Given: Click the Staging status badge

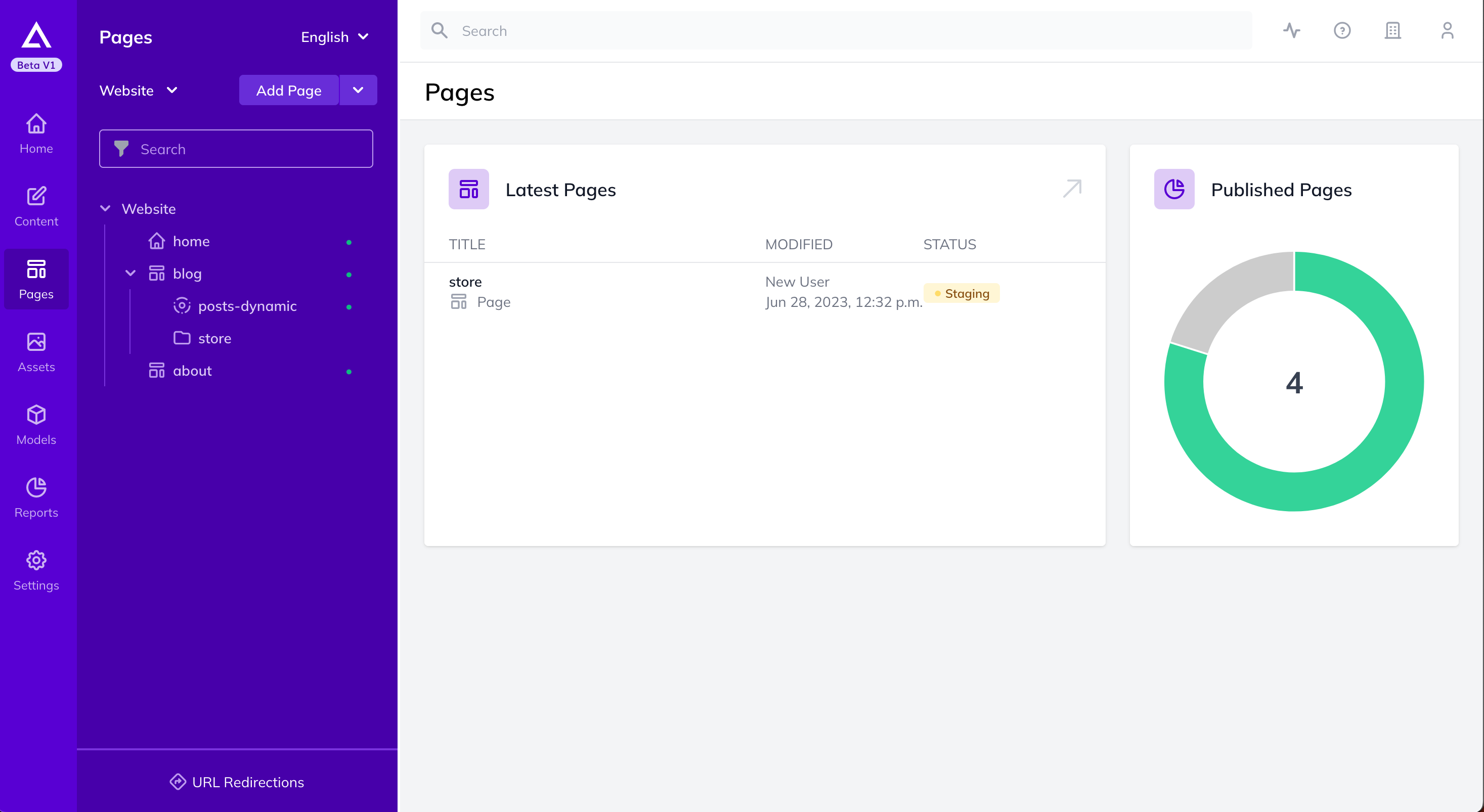Looking at the screenshot, I should coord(961,293).
